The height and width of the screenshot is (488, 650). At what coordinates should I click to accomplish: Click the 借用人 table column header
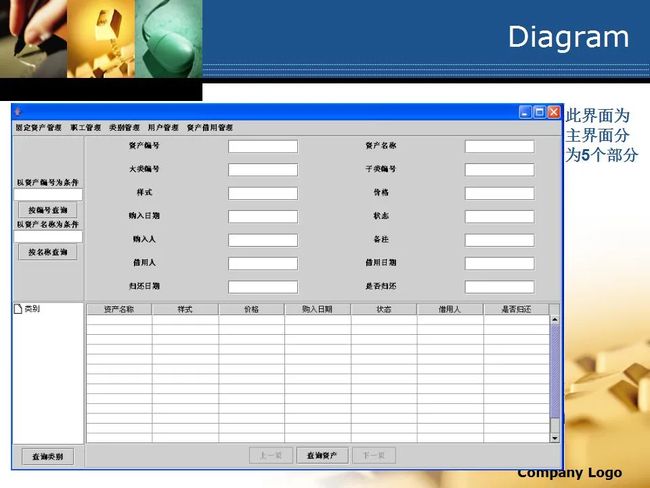(450, 309)
